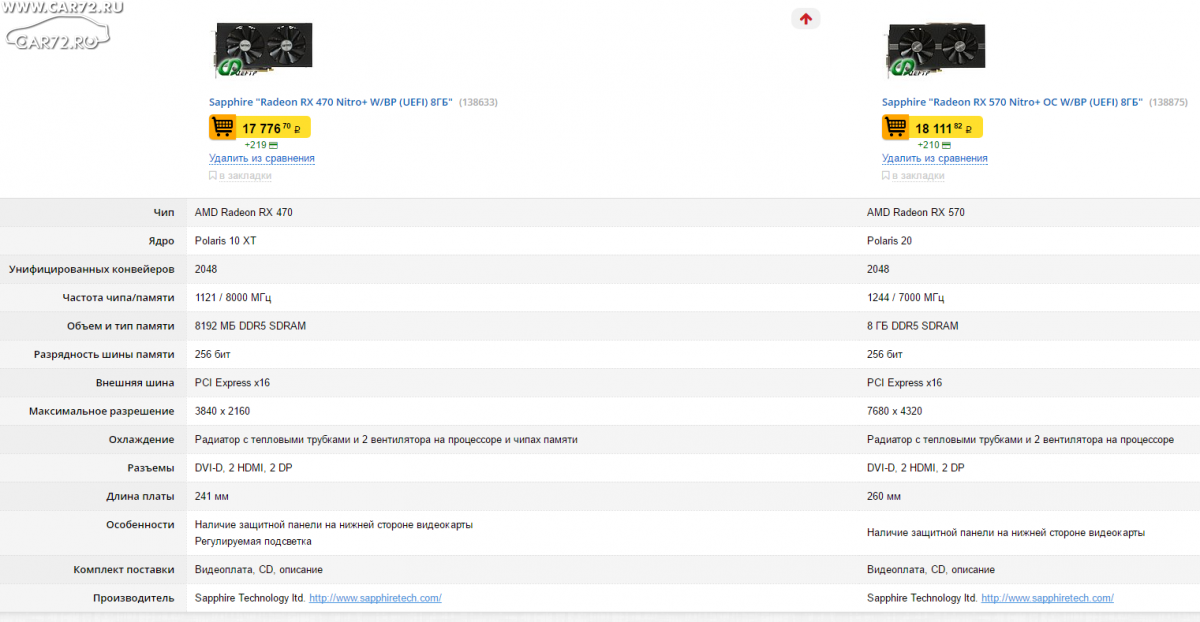Select the "8192 МБ DDR5 SDRAM" memory value
Screen dimensions: 1200x622
[x=250, y=326]
